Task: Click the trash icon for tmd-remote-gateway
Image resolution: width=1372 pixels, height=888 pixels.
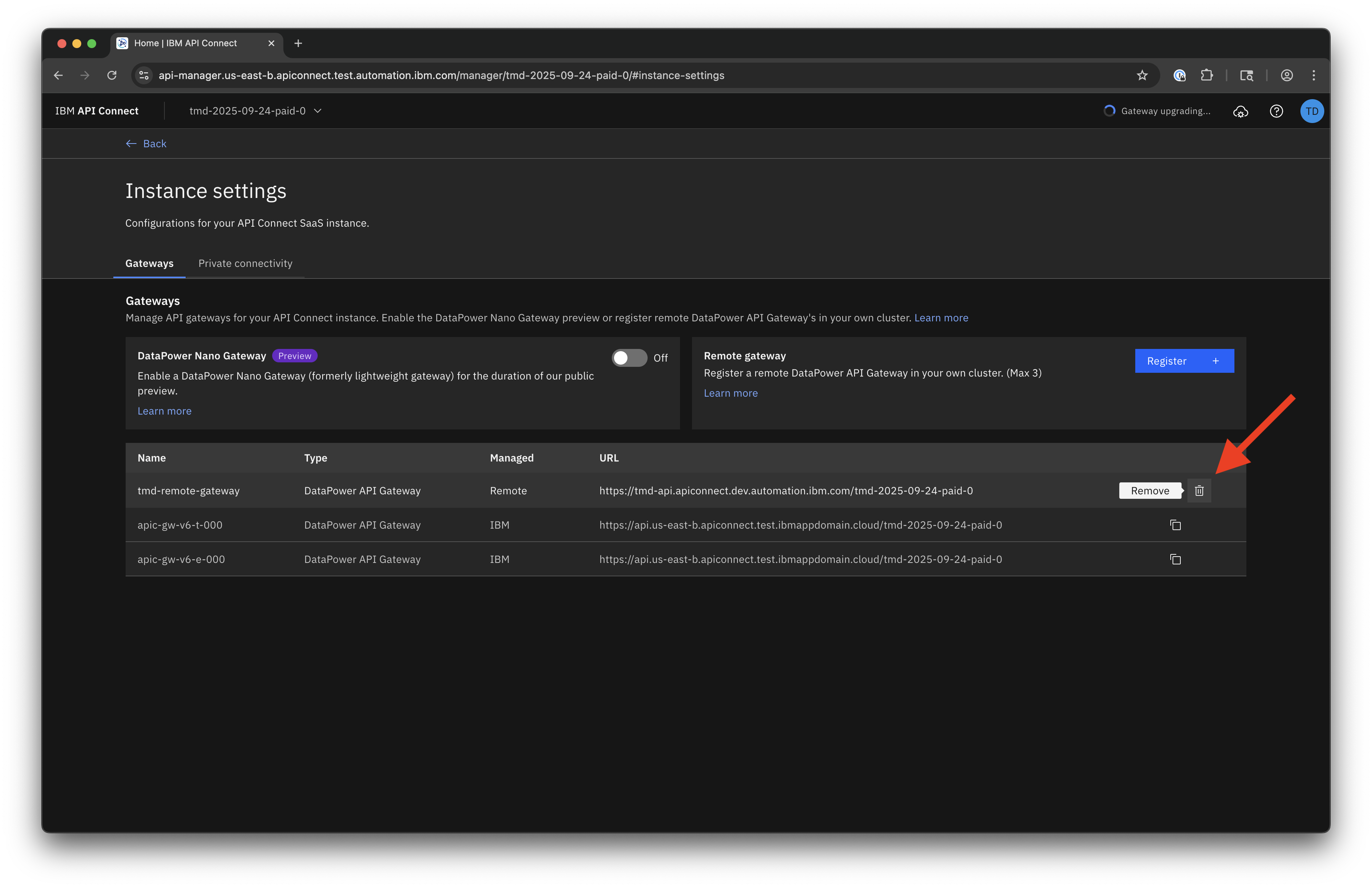Action: (1199, 490)
